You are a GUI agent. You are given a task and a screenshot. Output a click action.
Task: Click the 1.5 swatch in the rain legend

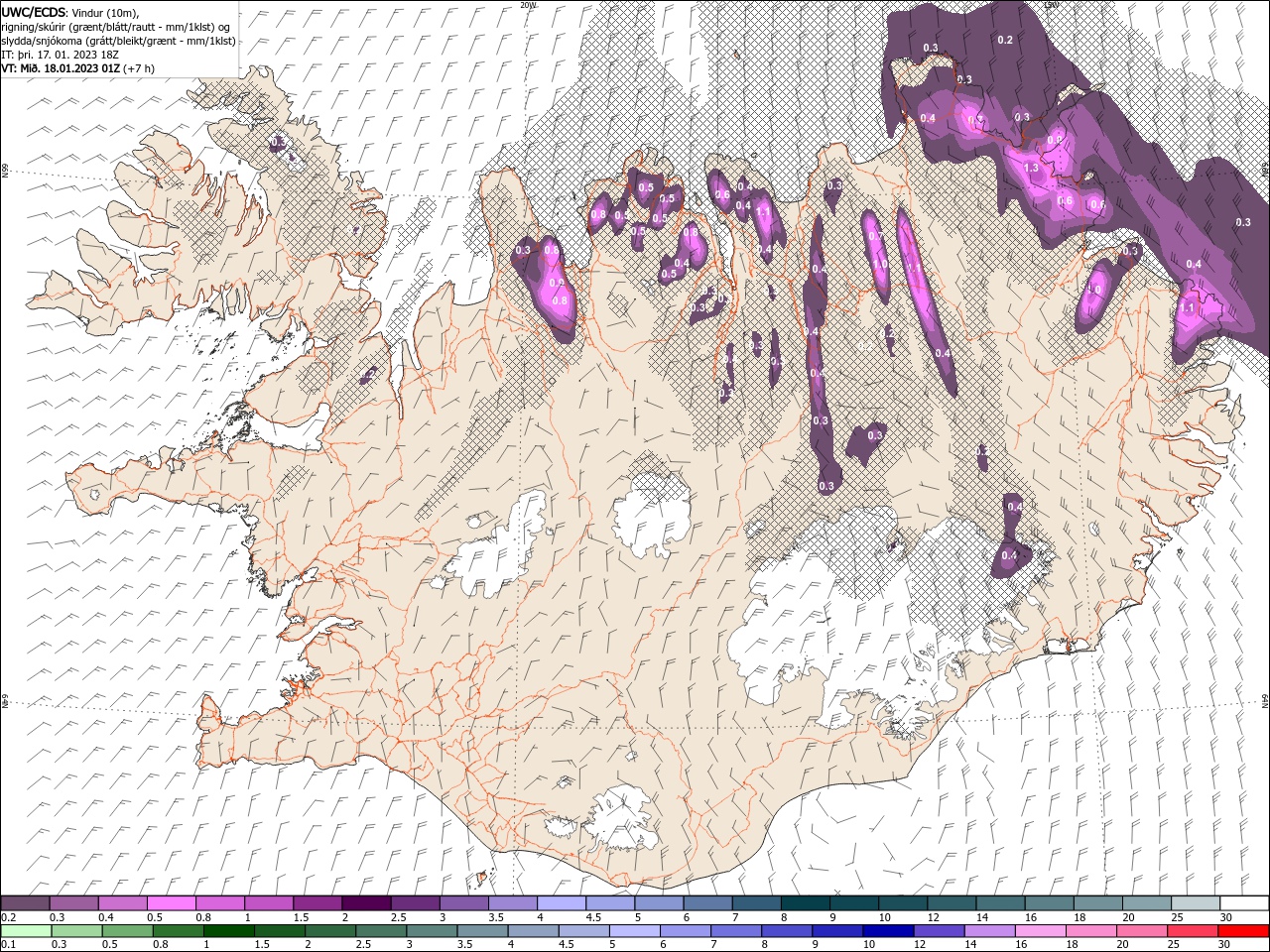[x=279, y=931]
